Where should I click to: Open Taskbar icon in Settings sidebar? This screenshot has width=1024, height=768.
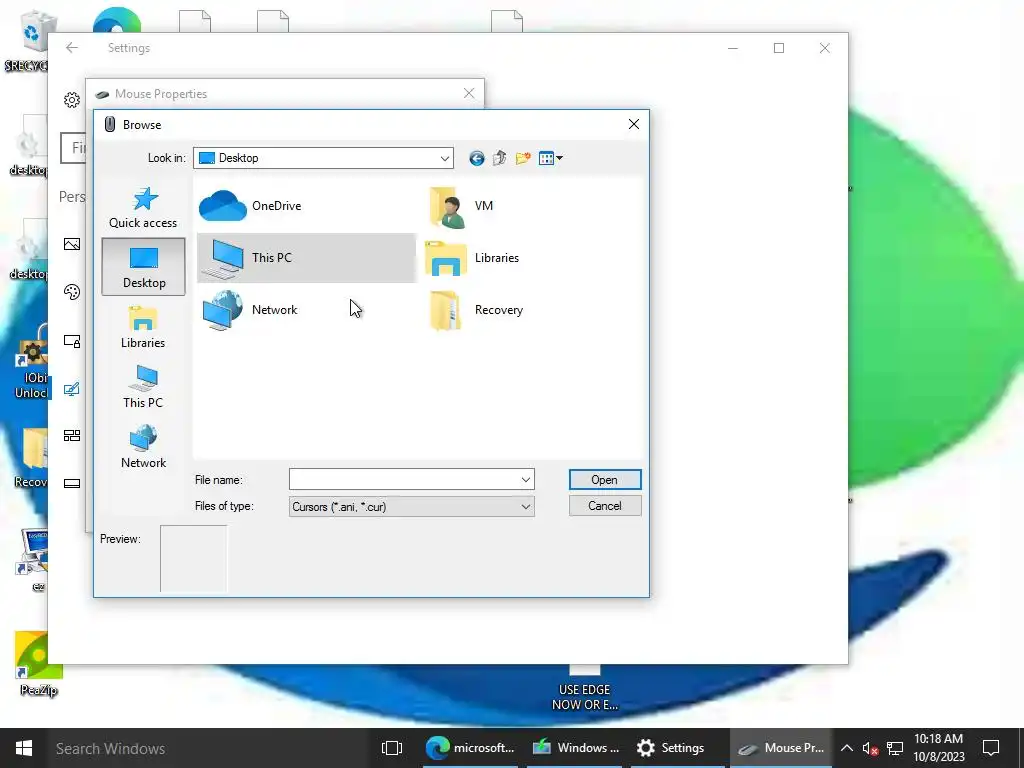72,483
